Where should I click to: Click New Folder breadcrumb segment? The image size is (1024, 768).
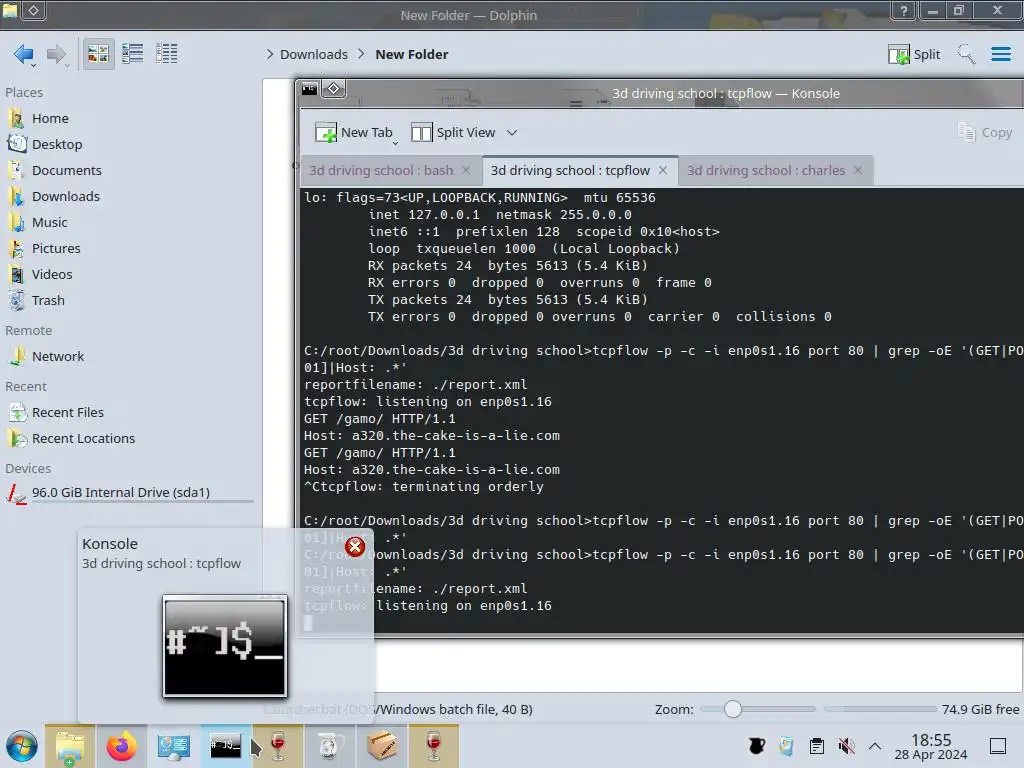[411, 54]
